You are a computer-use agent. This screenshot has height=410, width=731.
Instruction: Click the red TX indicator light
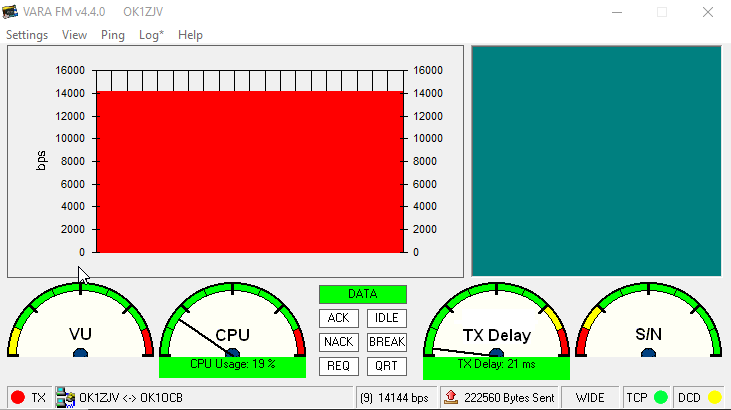click(17, 397)
